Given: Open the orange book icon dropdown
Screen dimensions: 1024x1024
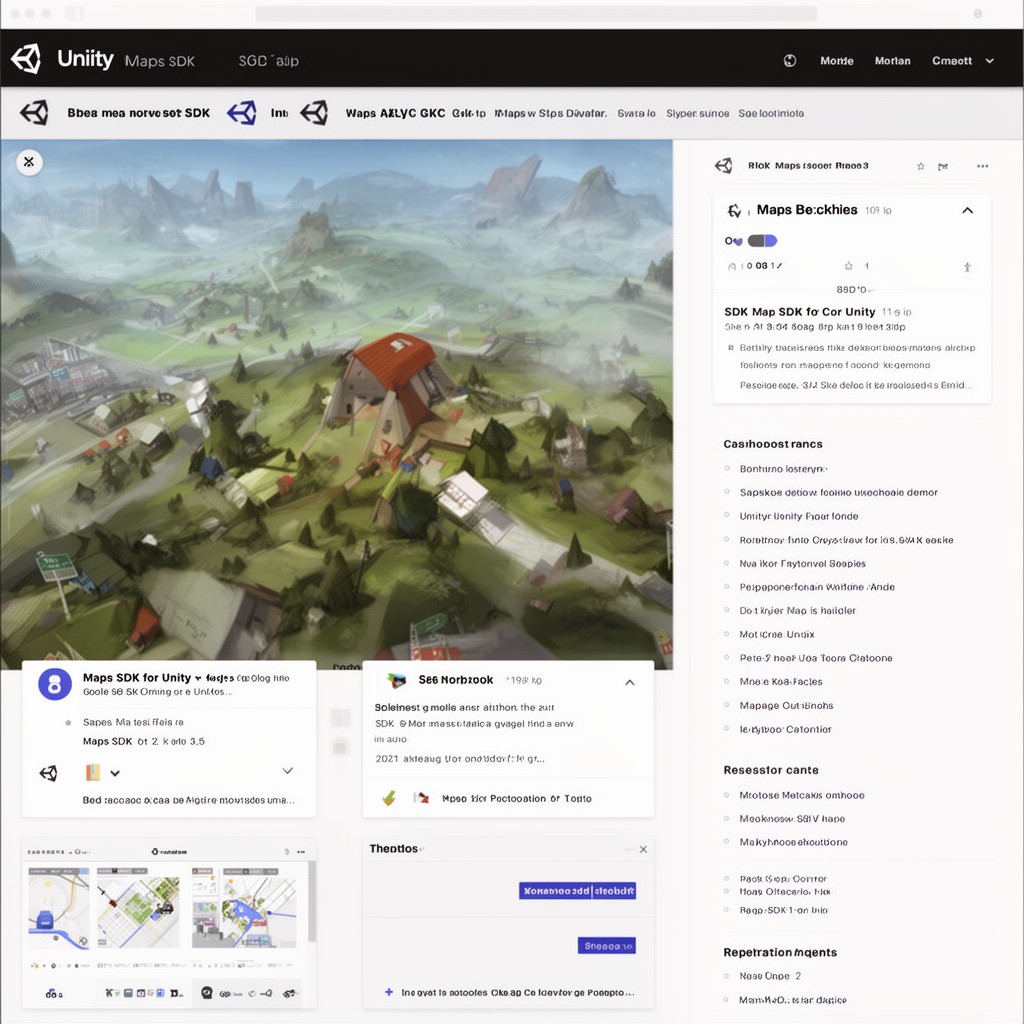Looking at the screenshot, I should 103,773.
